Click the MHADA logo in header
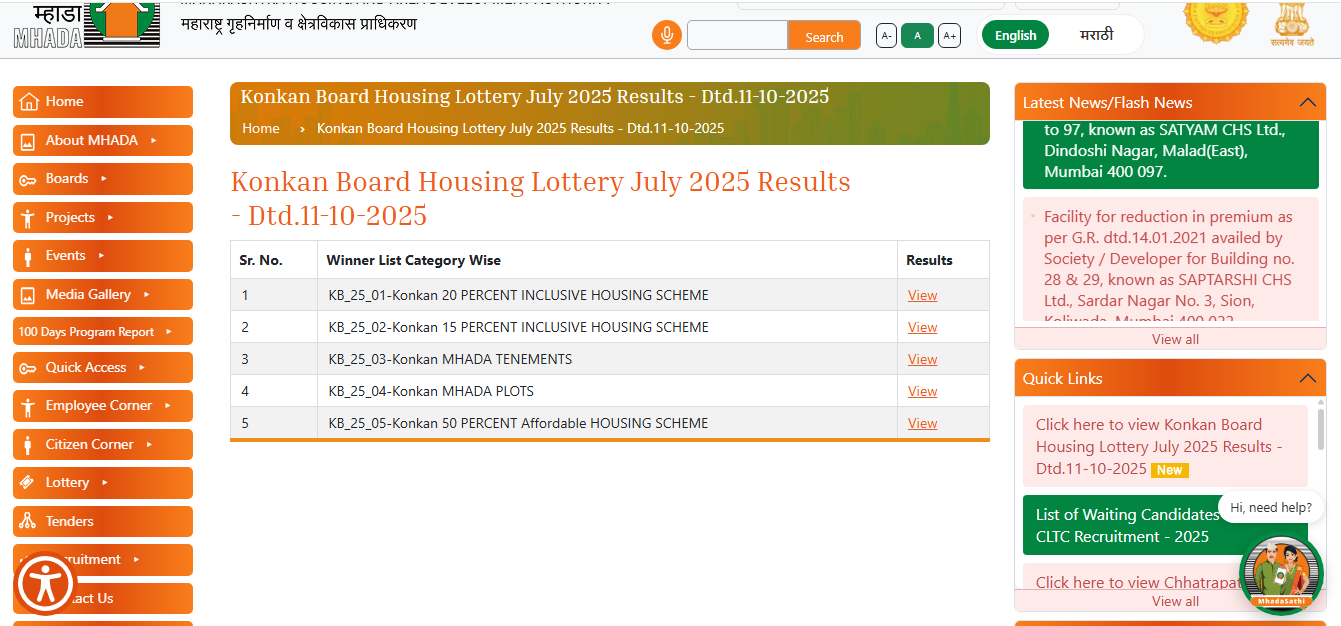Image resolution: width=1341 pixels, height=626 pixels. tap(86, 24)
